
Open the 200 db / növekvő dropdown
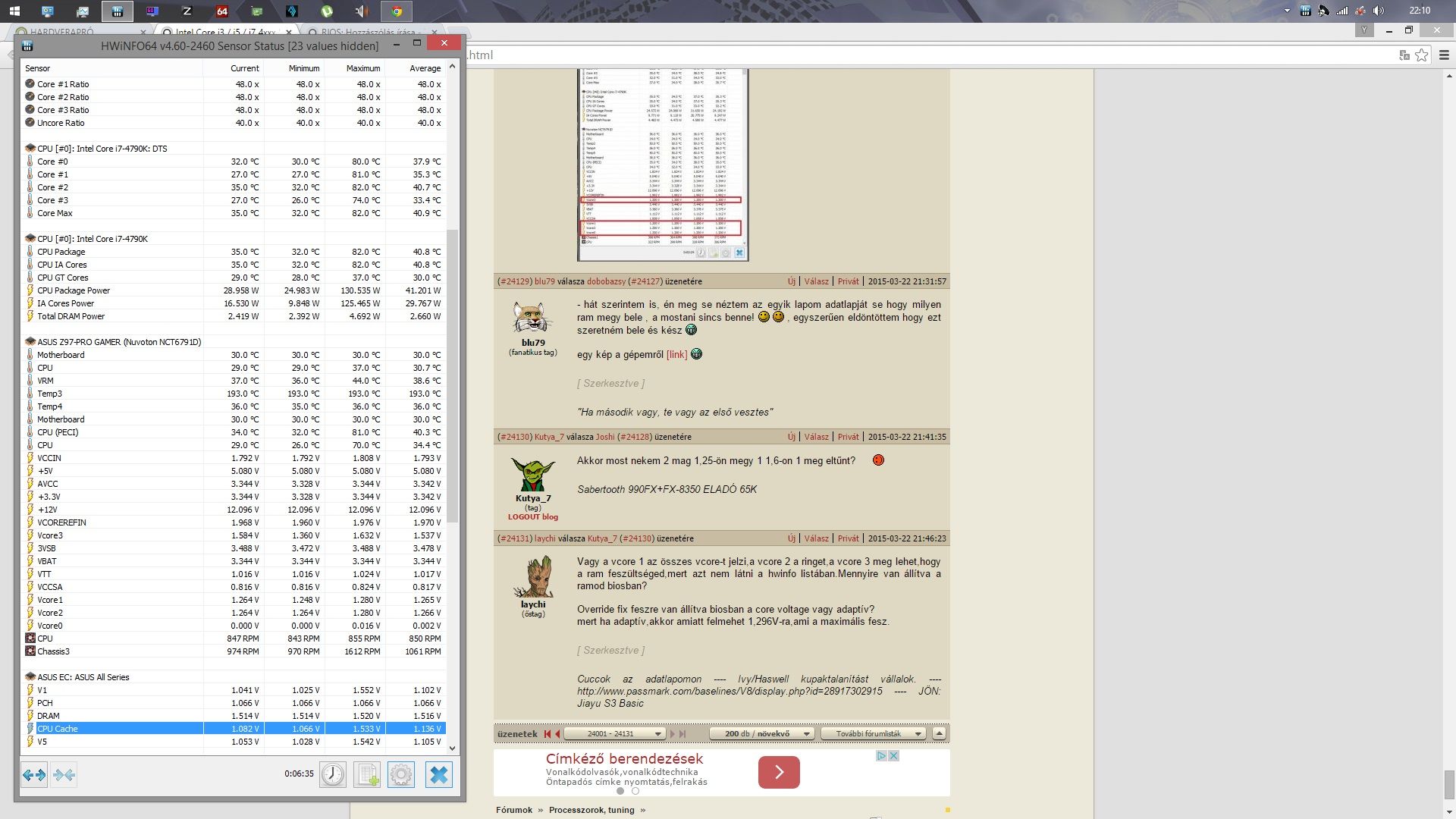tap(762, 733)
